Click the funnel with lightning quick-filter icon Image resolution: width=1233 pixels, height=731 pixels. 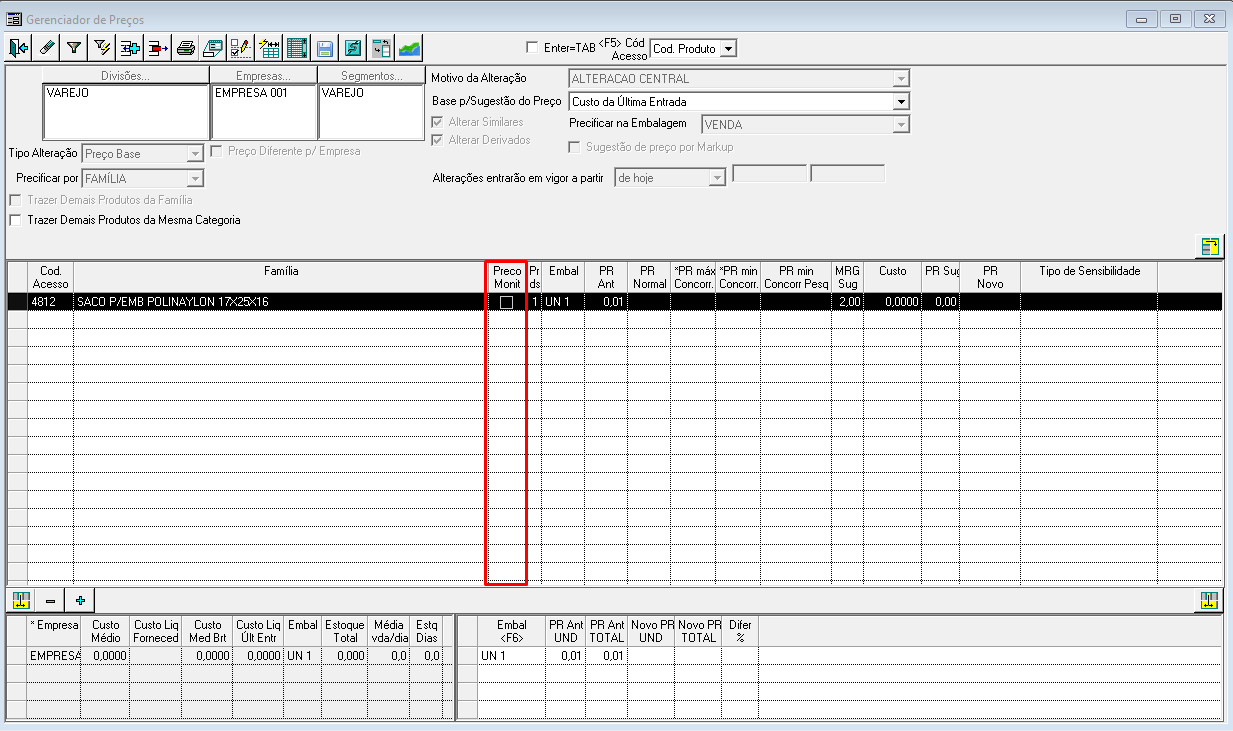pos(102,47)
